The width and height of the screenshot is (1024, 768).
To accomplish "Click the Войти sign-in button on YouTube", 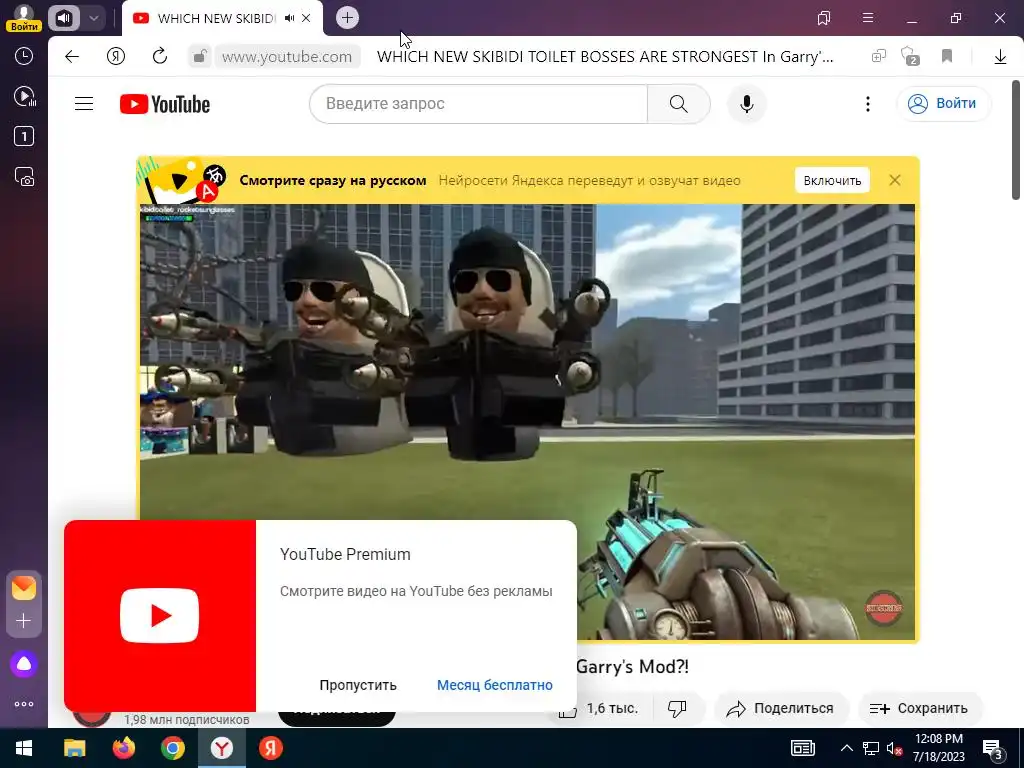I will (x=944, y=104).
